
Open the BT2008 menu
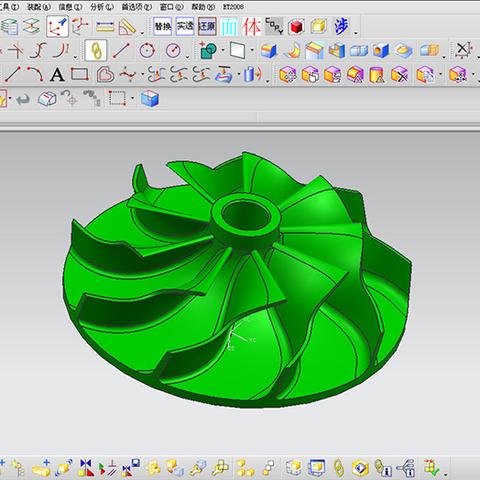tap(233, 7)
